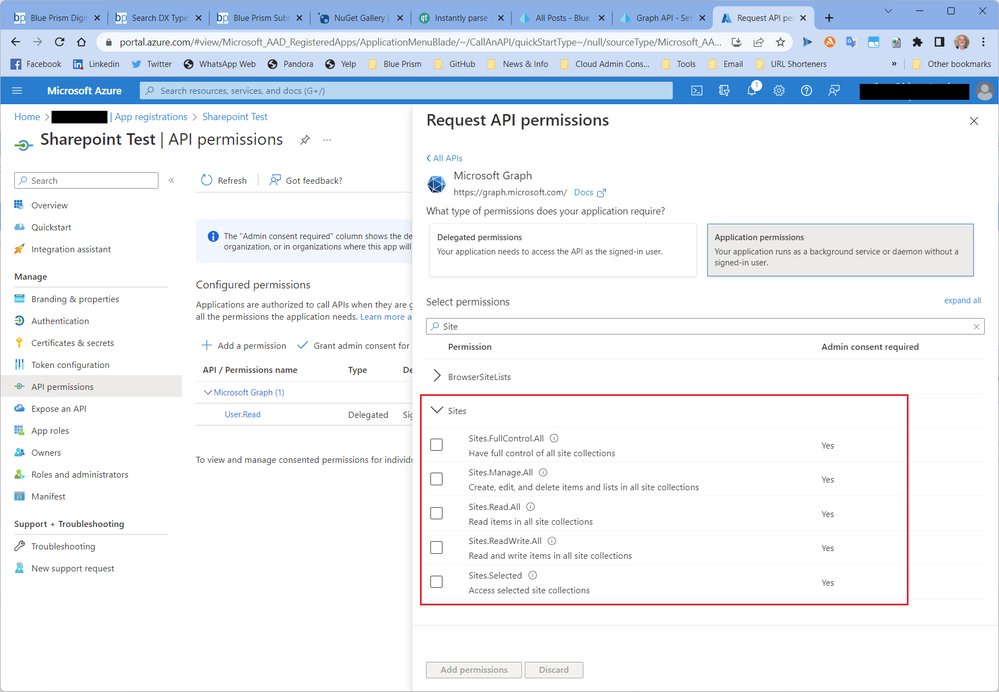Switch to NuGet Gallery browser tab
The height and width of the screenshot is (692, 999).
coord(362,18)
